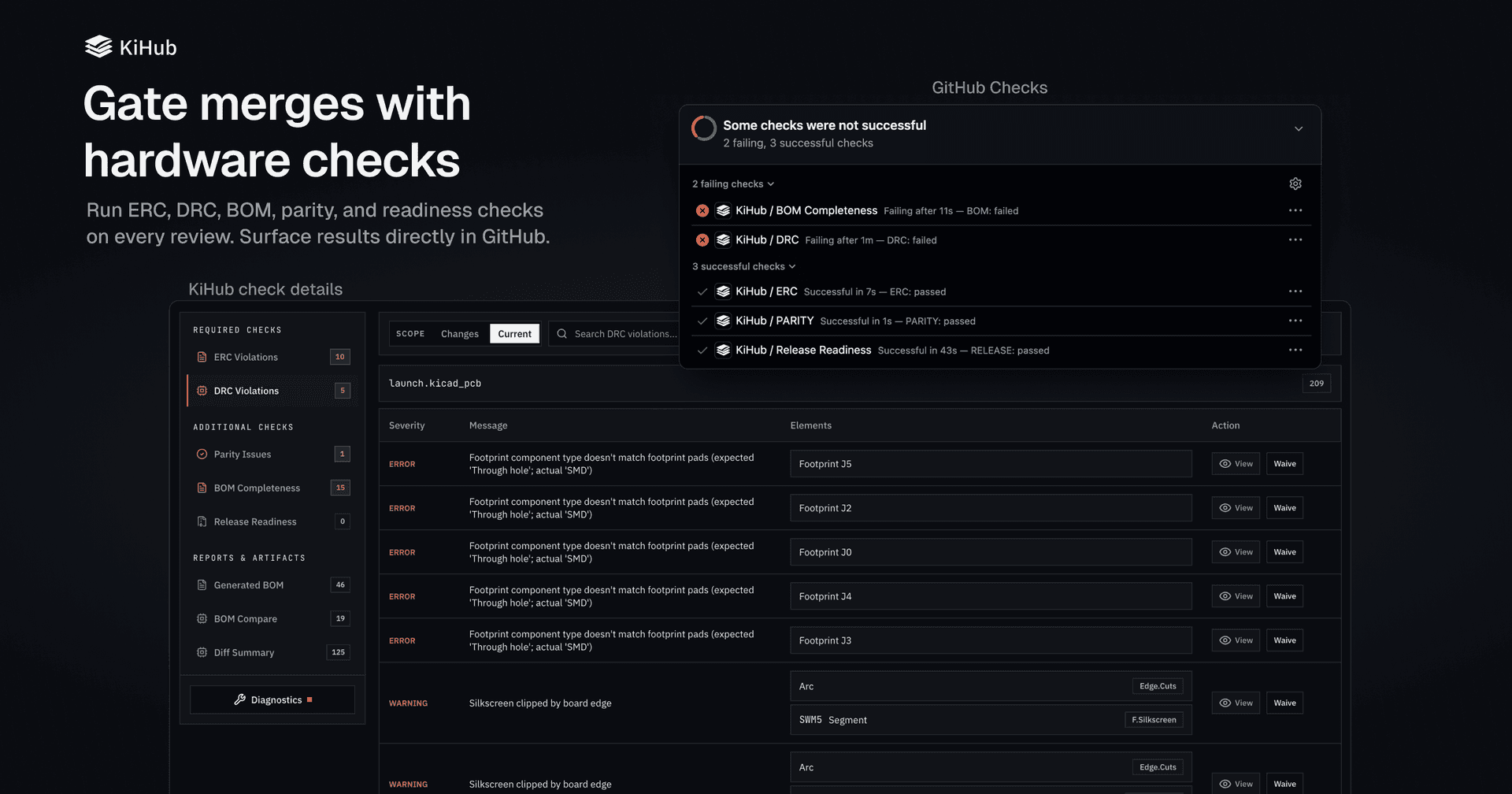Collapse the 2 failing checks group
This screenshot has width=1512, height=794.
pyautogui.click(x=733, y=184)
